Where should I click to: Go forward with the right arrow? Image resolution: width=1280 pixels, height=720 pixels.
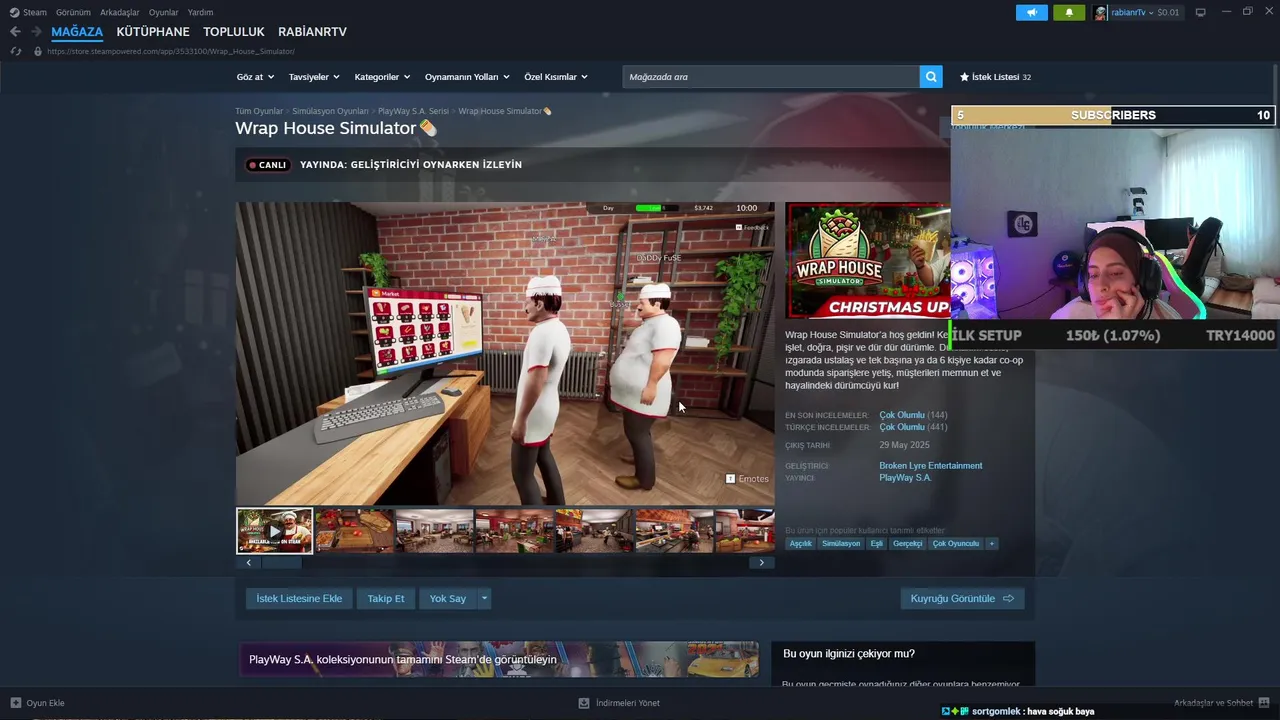[x=36, y=32]
